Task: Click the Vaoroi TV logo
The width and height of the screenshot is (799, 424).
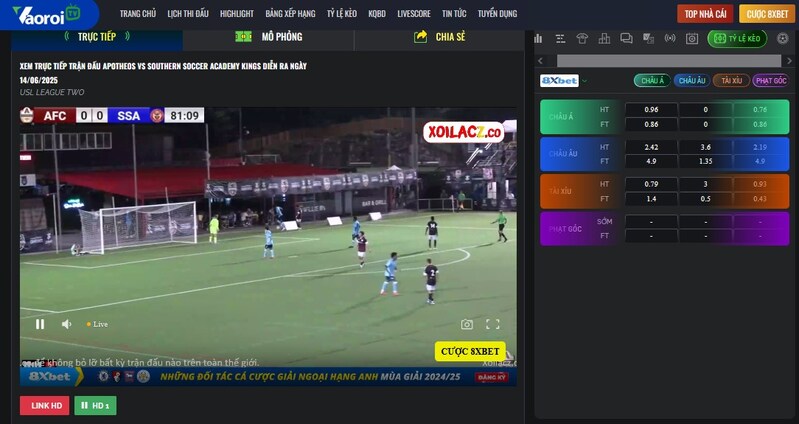Action: (x=46, y=15)
